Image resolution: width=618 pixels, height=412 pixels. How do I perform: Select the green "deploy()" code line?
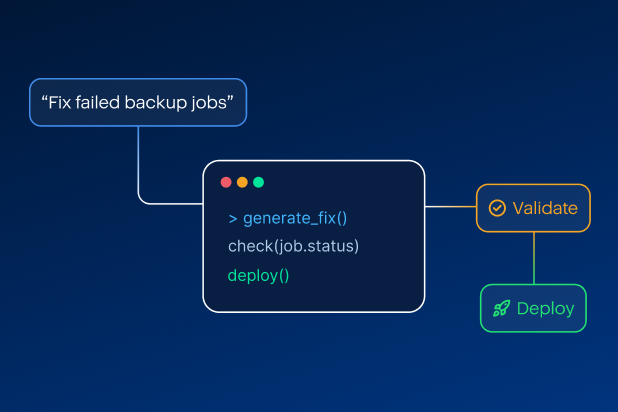coord(259,276)
